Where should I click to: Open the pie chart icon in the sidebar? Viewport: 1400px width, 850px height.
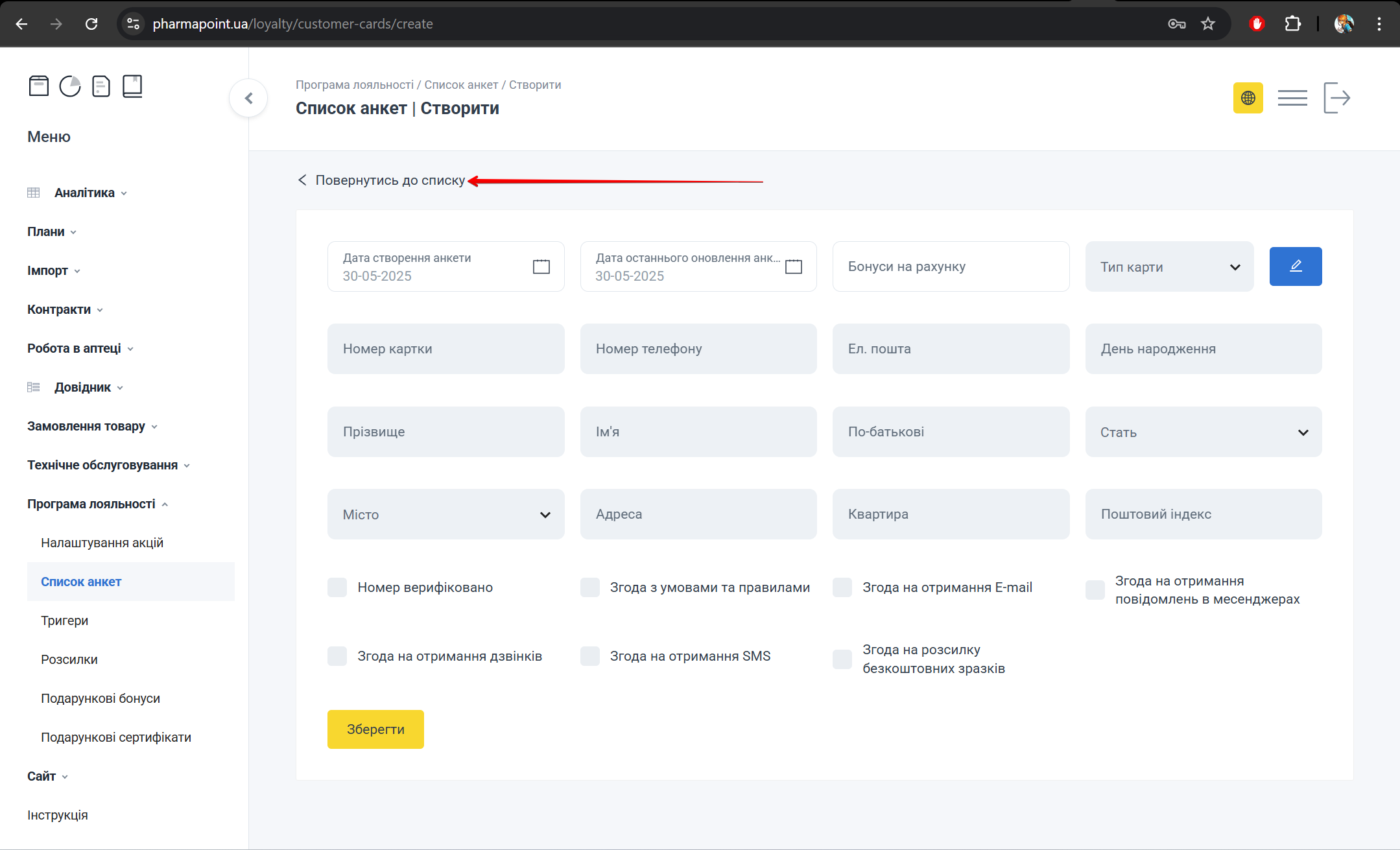click(70, 86)
